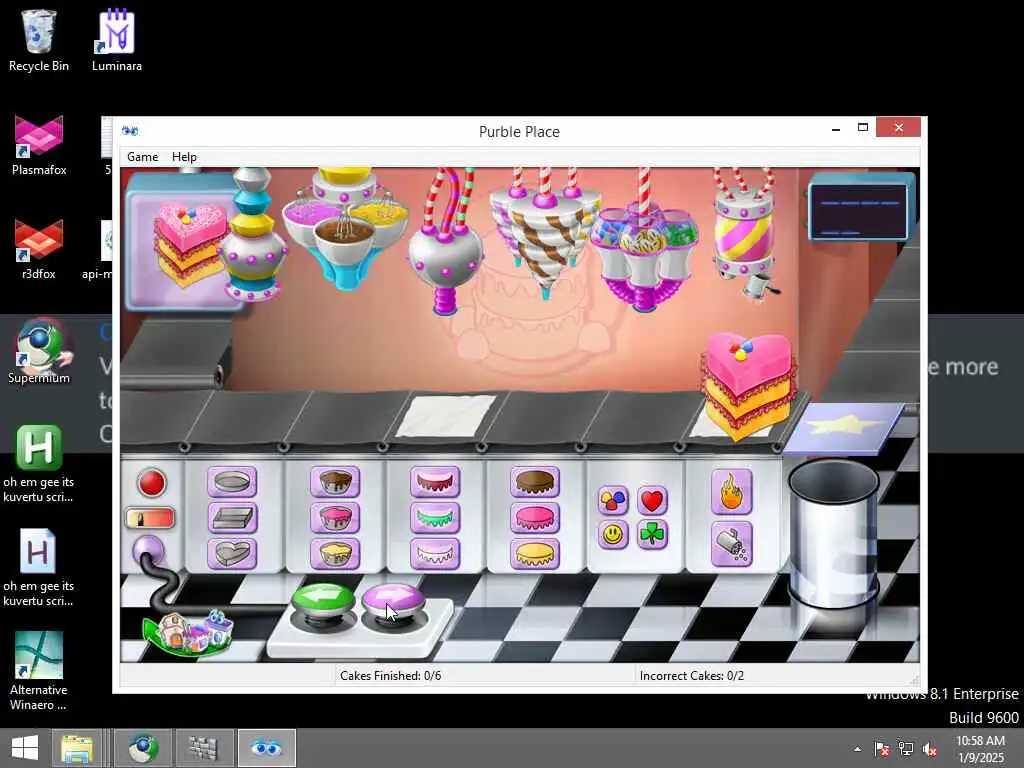Switch to Purble Place taskbar button
The width and height of the screenshot is (1024, 768).
point(266,748)
